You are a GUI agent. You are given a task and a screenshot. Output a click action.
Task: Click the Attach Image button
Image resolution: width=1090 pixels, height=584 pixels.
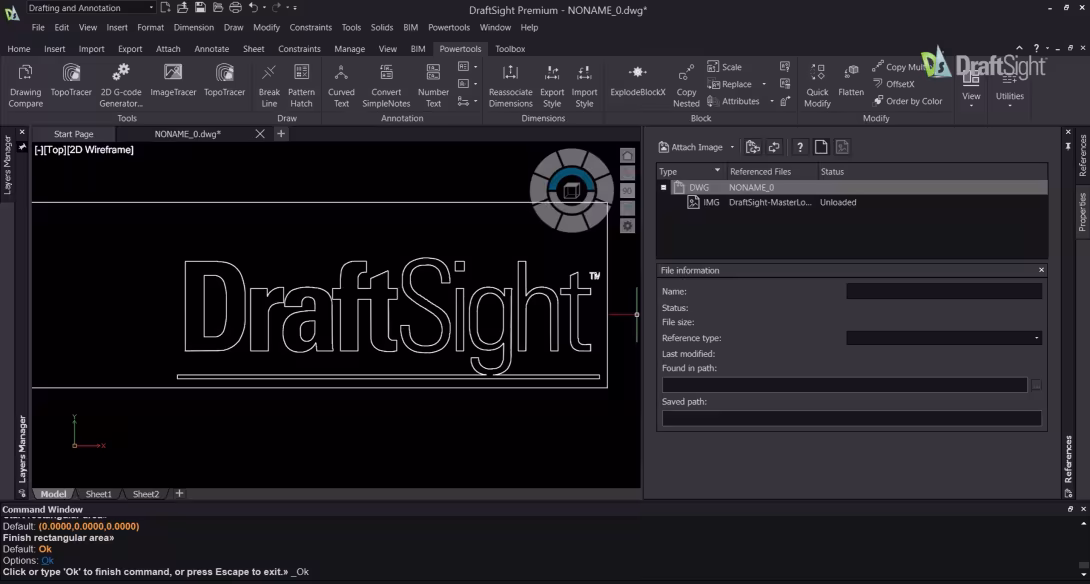point(691,147)
